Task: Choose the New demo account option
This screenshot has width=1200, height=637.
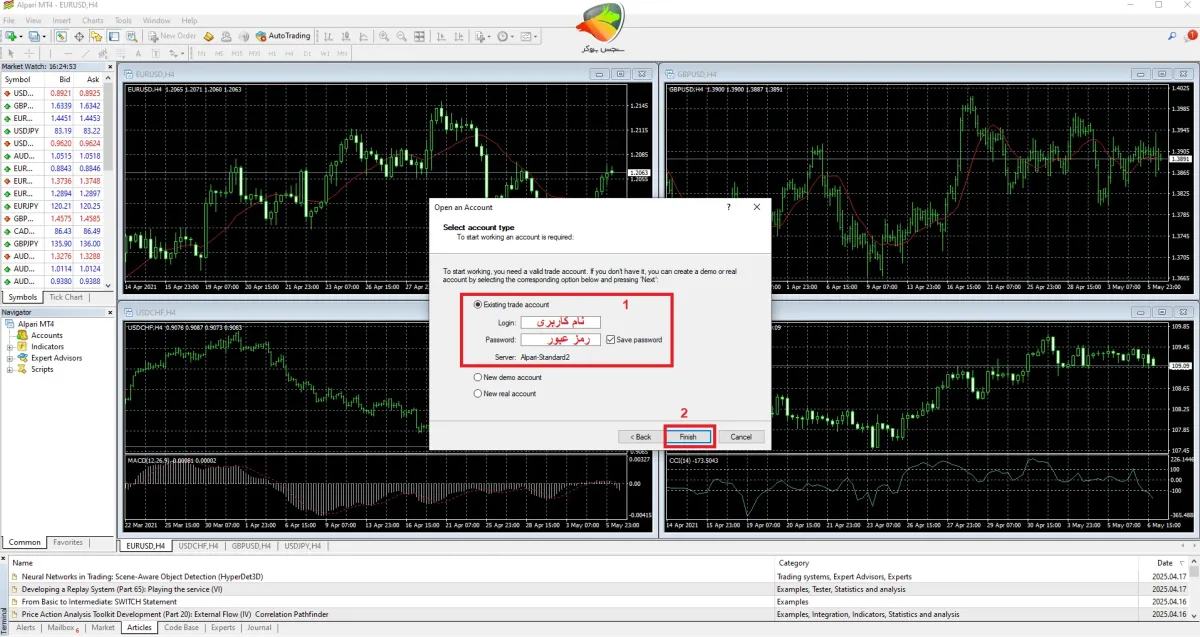Action: coord(477,378)
